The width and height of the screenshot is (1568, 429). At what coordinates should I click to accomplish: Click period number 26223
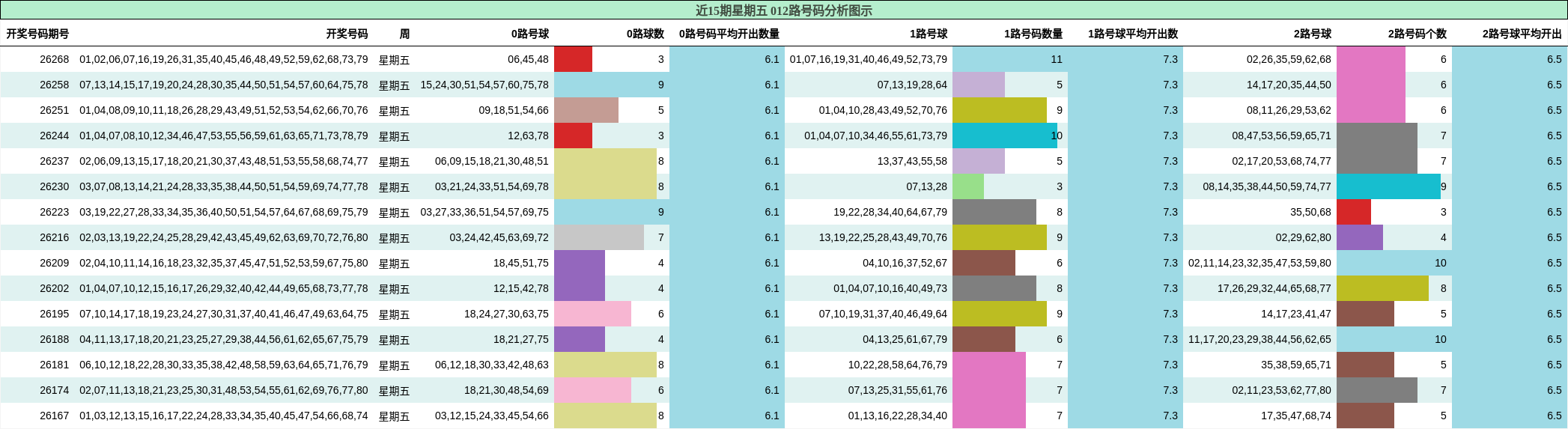pos(54,212)
